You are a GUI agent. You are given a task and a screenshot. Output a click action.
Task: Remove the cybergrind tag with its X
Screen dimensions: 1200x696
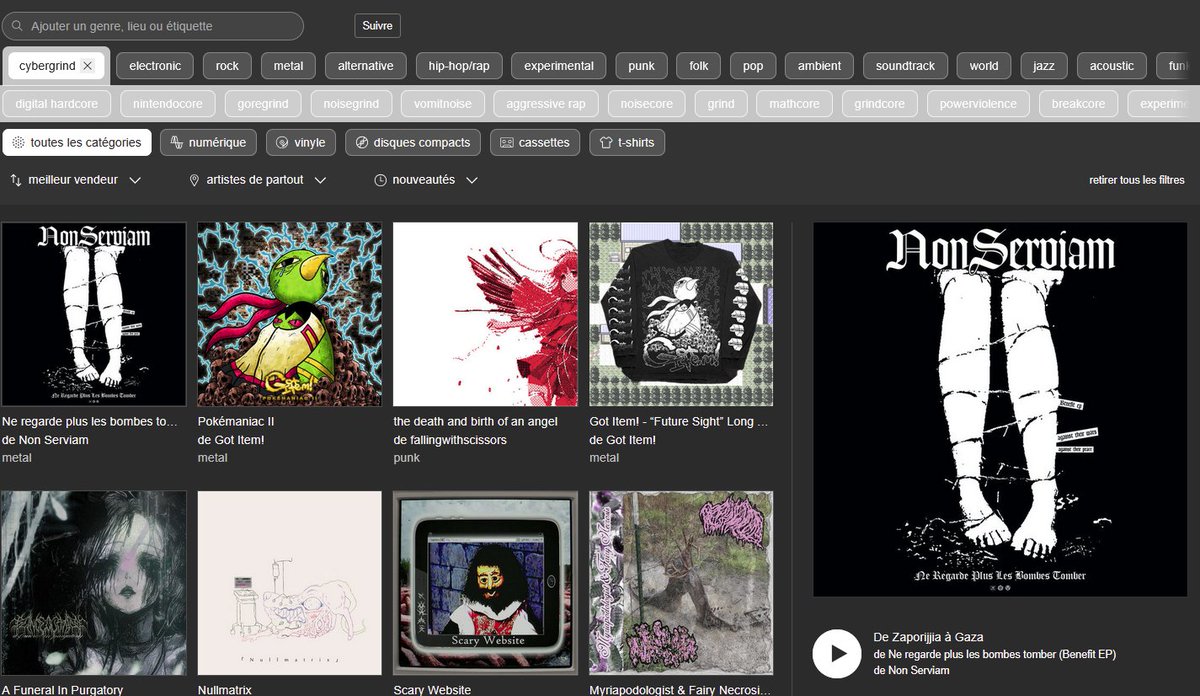pos(87,66)
